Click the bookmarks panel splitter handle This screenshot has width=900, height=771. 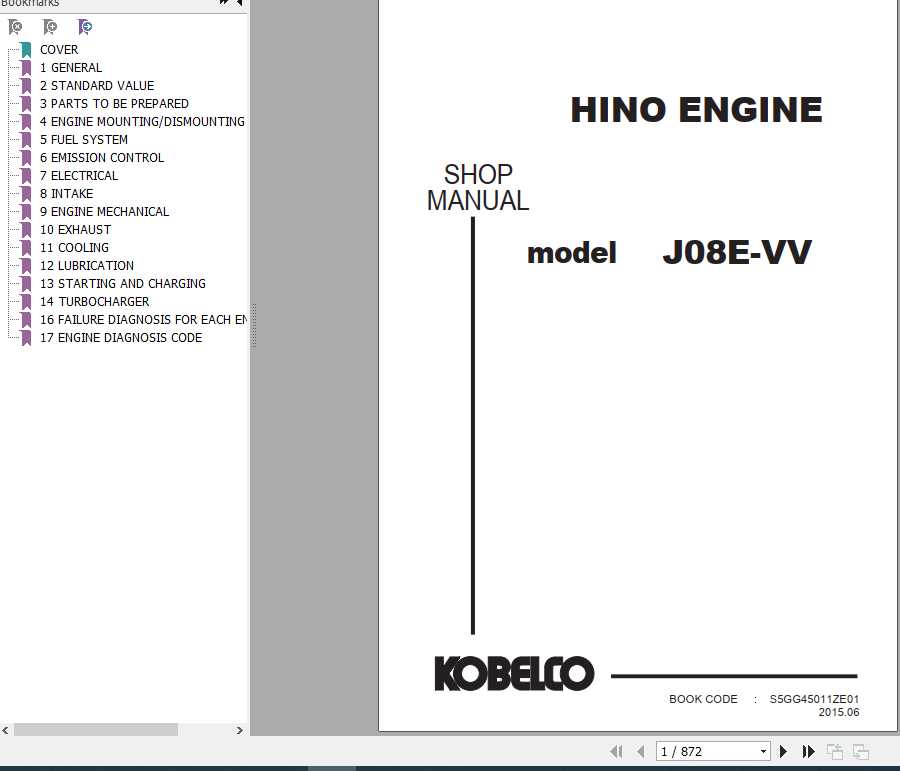pos(253,326)
